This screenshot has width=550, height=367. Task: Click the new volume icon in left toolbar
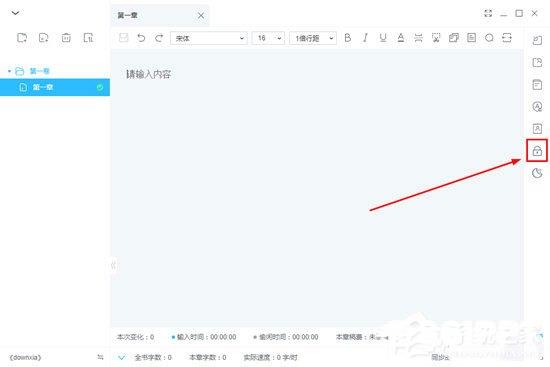[22, 38]
